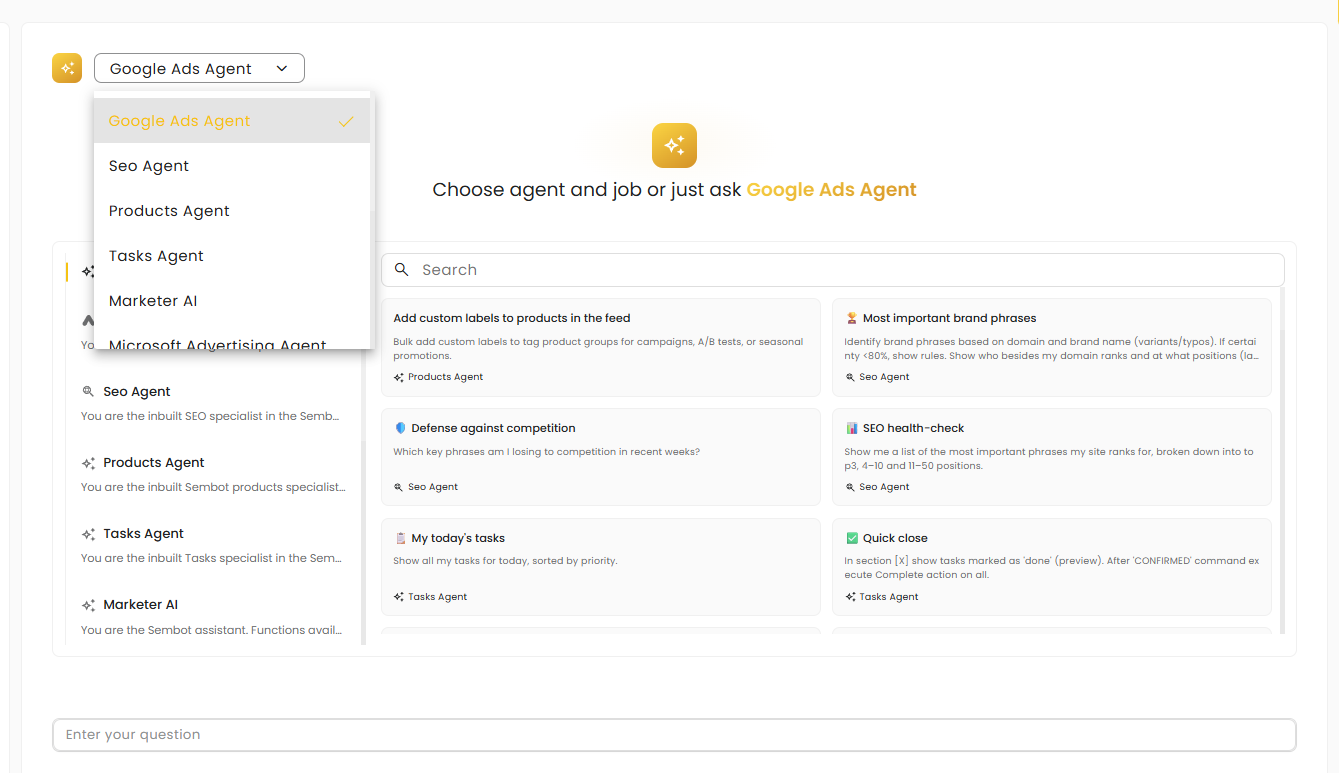The height and width of the screenshot is (773, 1339).
Task: Click the highlighted Google Ads Agent text in the heading
Action: tap(832, 190)
